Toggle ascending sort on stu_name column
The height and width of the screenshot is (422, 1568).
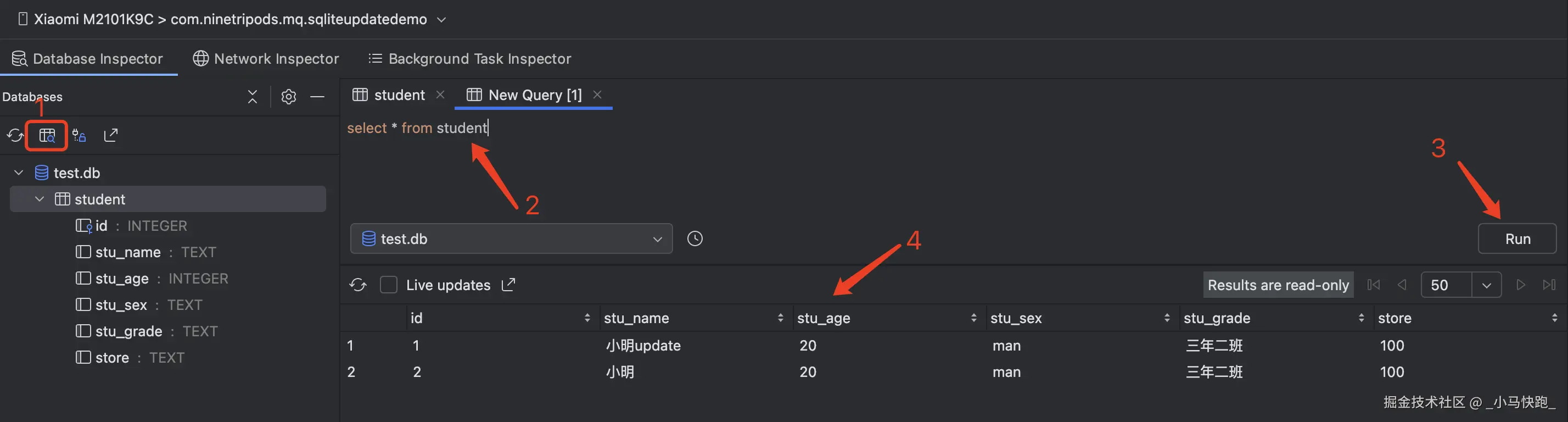tap(781, 317)
